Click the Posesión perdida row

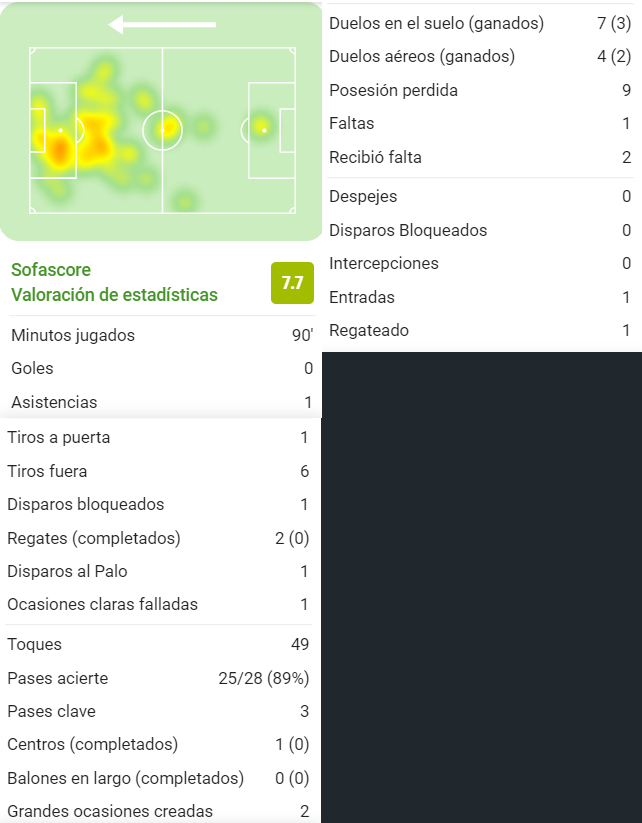point(480,90)
